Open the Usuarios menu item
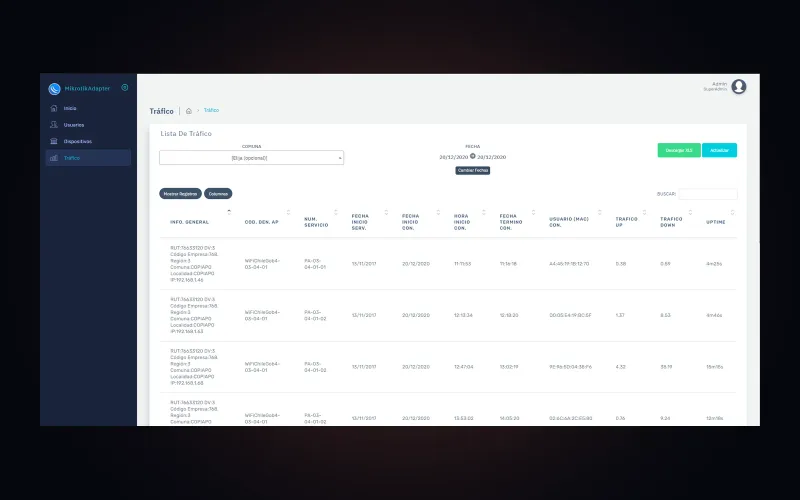The image size is (800, 500). 88,124
